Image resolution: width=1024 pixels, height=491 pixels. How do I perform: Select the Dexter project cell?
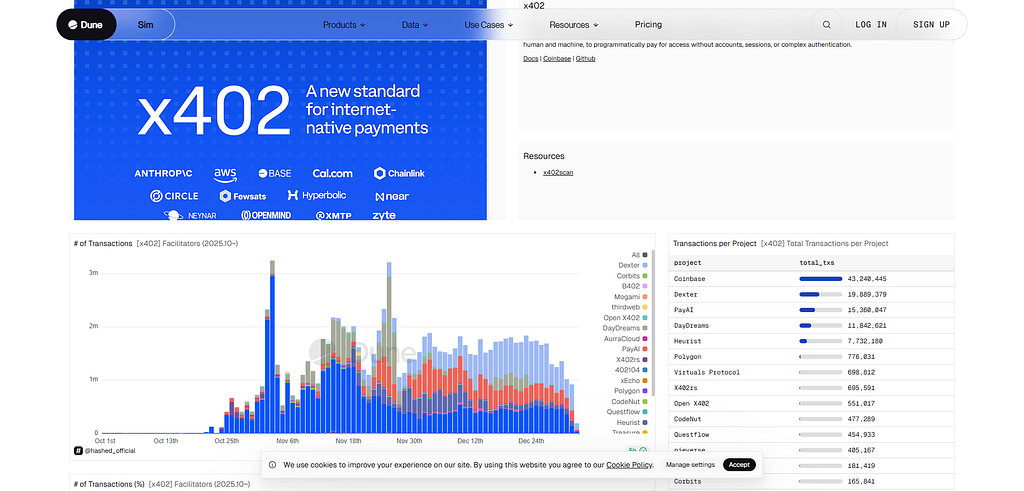[x=686, y=294]
